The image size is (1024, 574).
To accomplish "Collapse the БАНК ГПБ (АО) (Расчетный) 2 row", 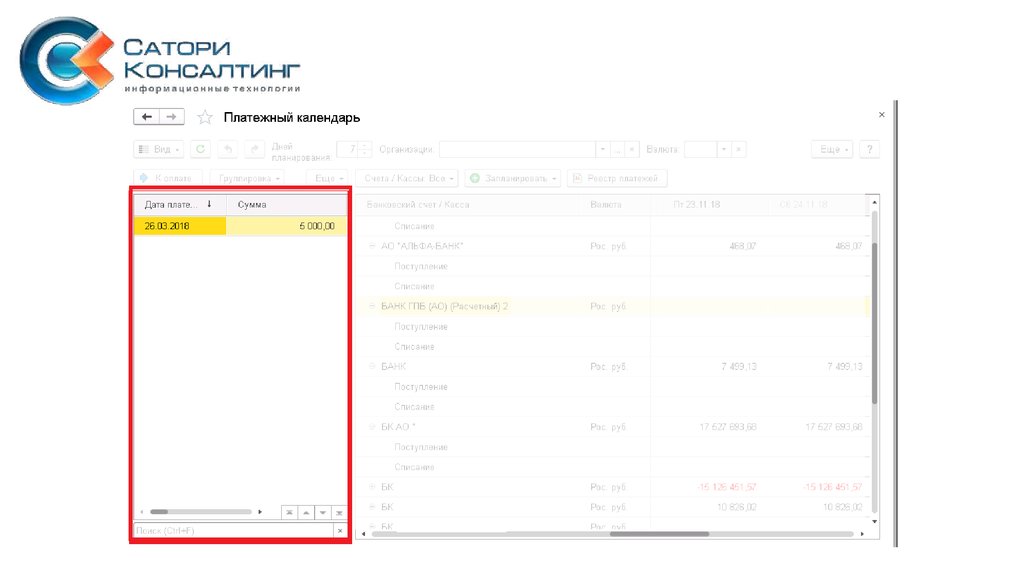I will [374, 306].
